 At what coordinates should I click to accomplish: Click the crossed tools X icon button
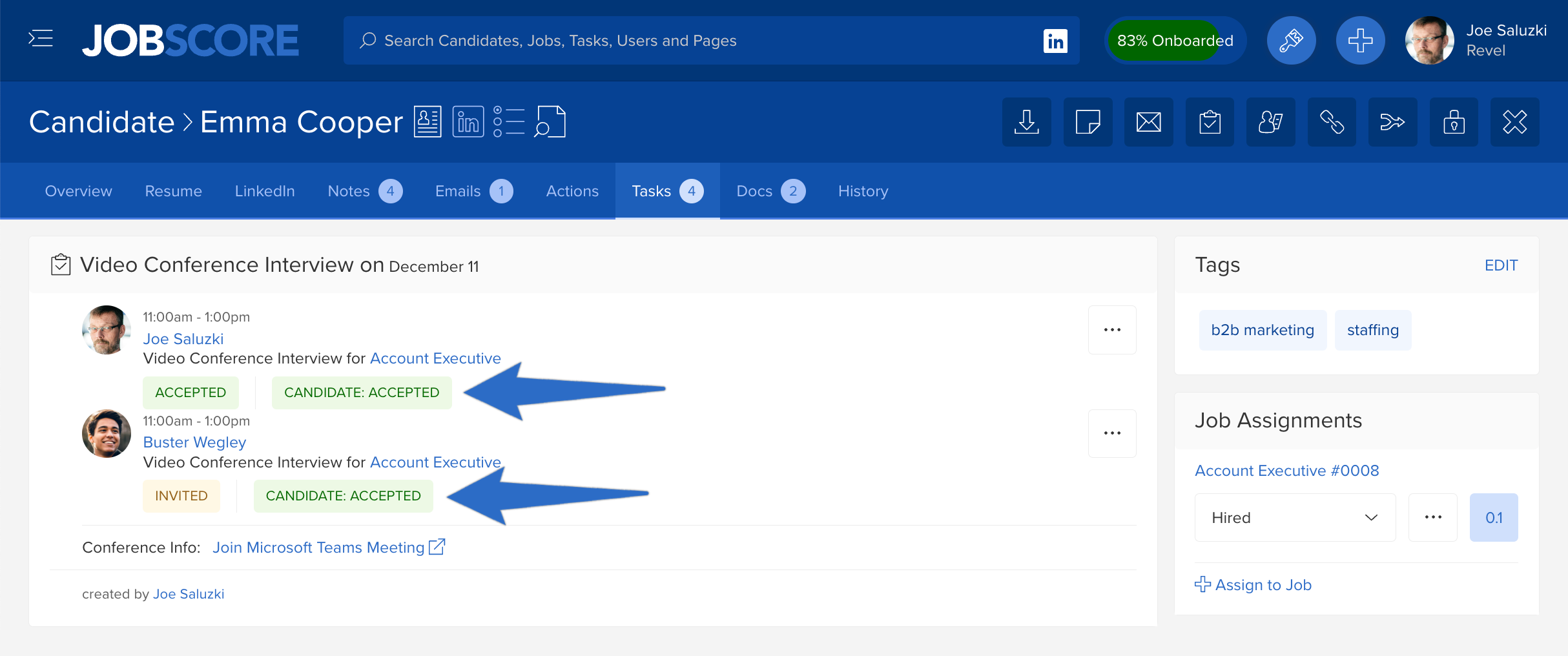coord(1515,122)
